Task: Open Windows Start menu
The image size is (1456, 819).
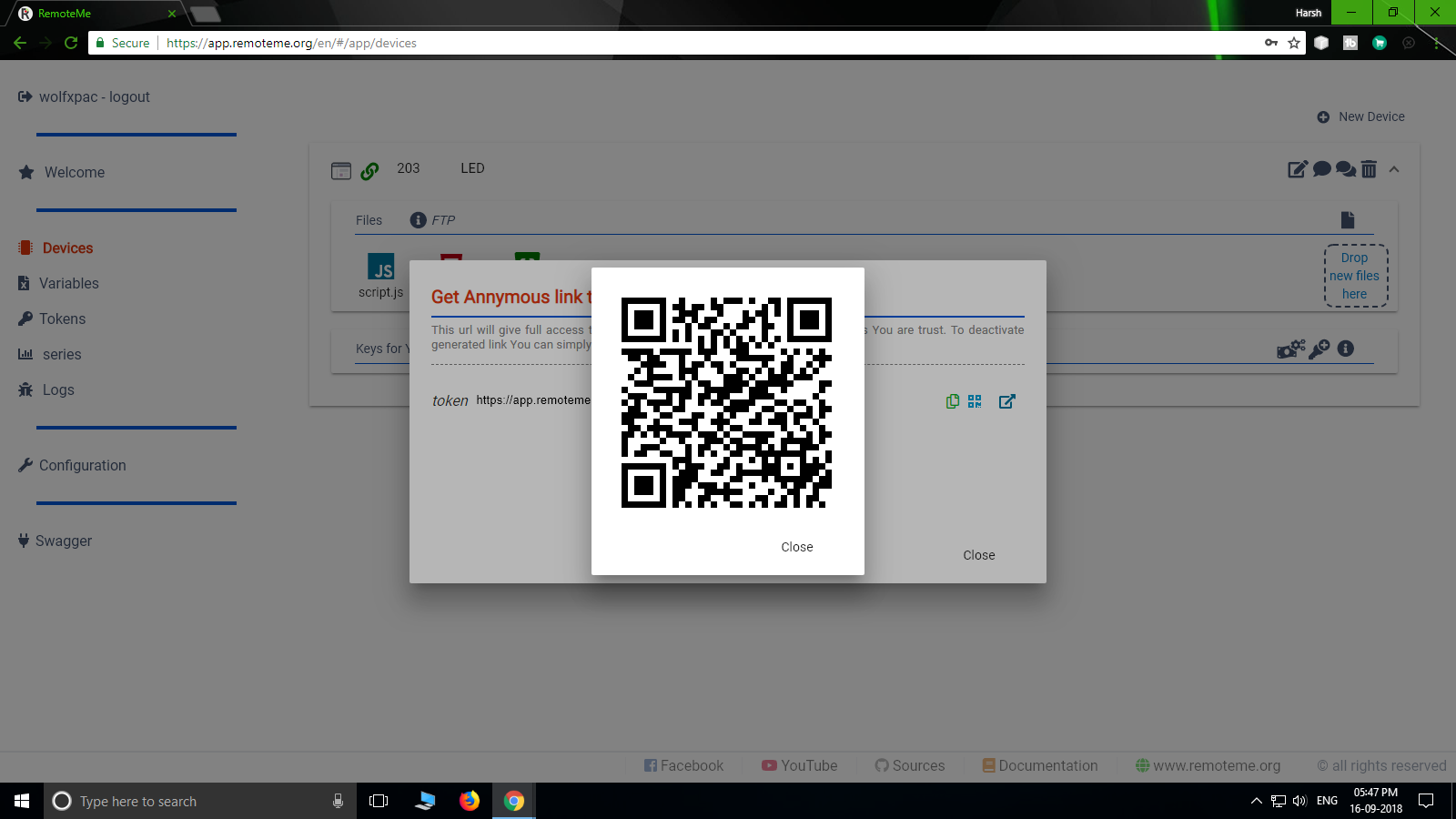Action: coord(22,801)
